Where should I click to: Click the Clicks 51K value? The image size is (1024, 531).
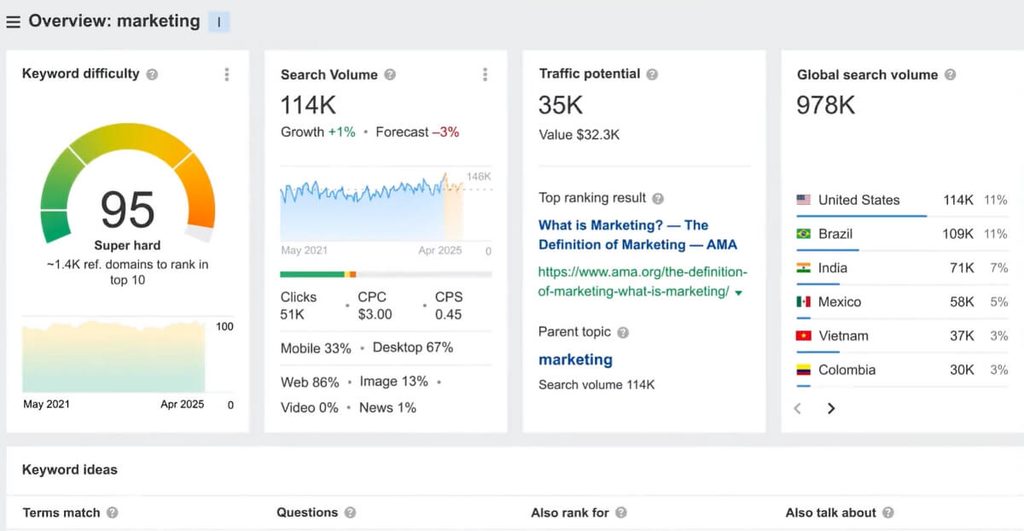[x=298, y=306]
